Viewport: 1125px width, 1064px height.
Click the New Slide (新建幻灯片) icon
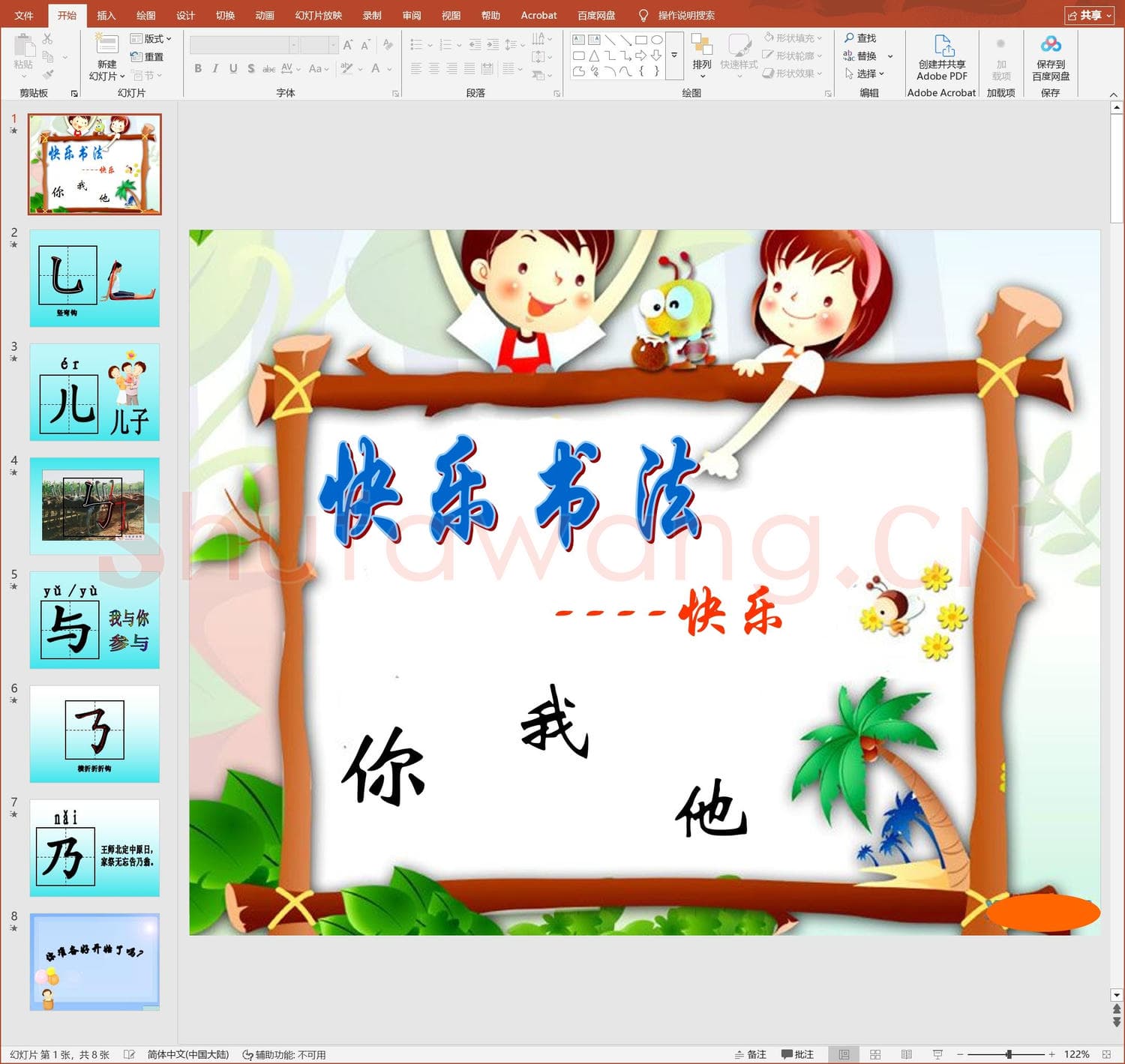coord(106,44)
